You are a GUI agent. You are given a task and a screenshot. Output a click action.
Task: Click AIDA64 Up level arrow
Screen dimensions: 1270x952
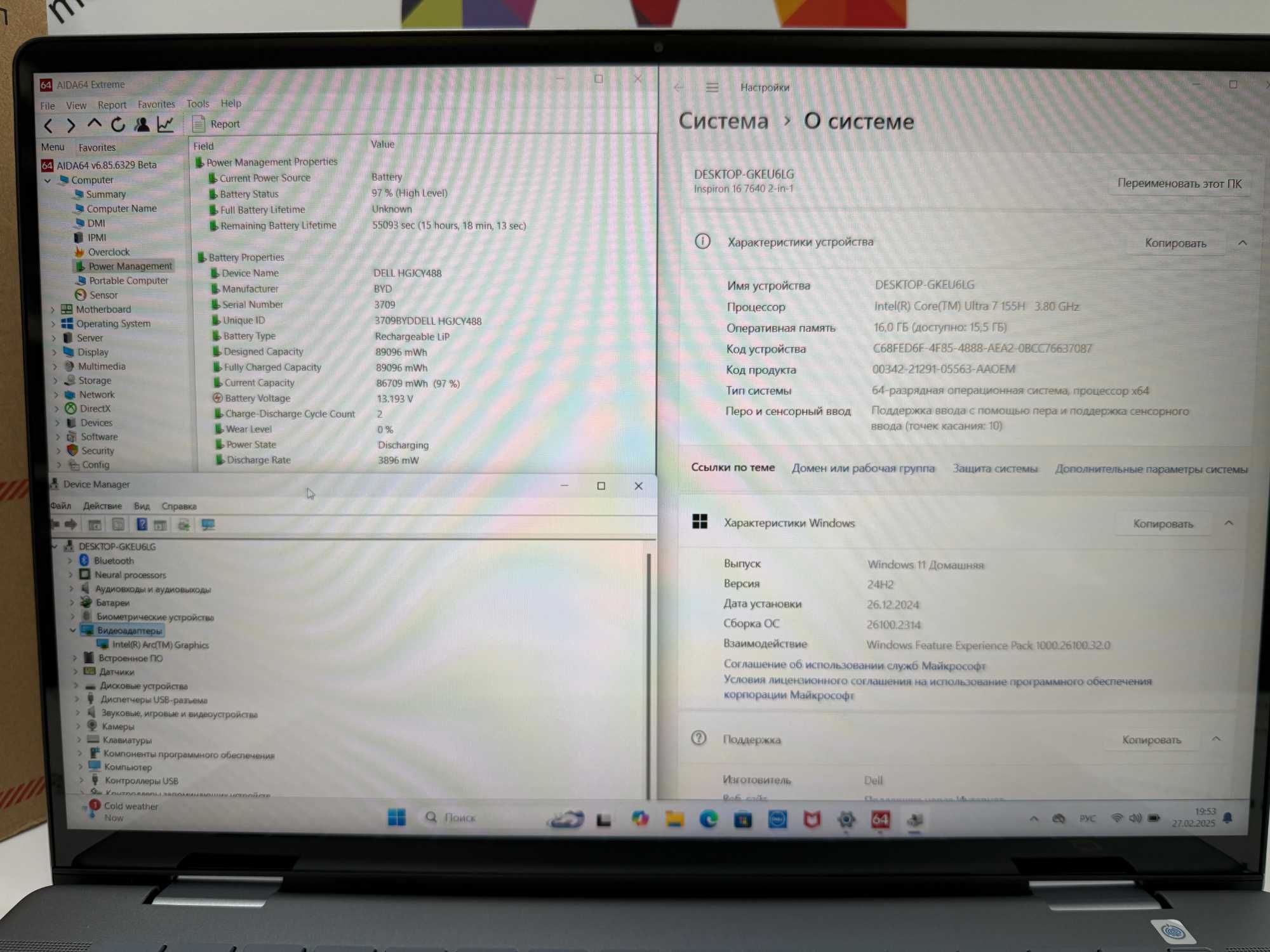pyautogui.click(x=94, y=124)
